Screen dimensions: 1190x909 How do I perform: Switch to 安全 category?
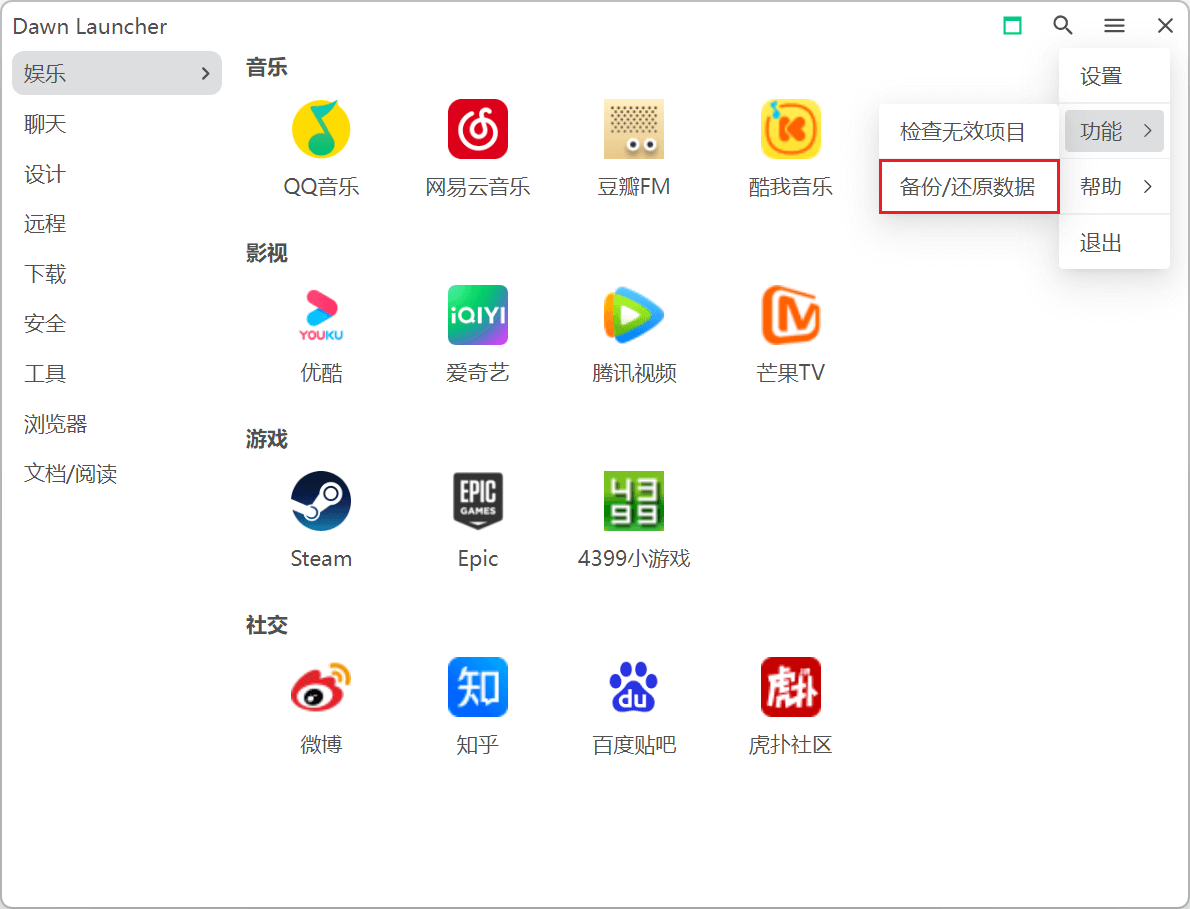[117, 324]
